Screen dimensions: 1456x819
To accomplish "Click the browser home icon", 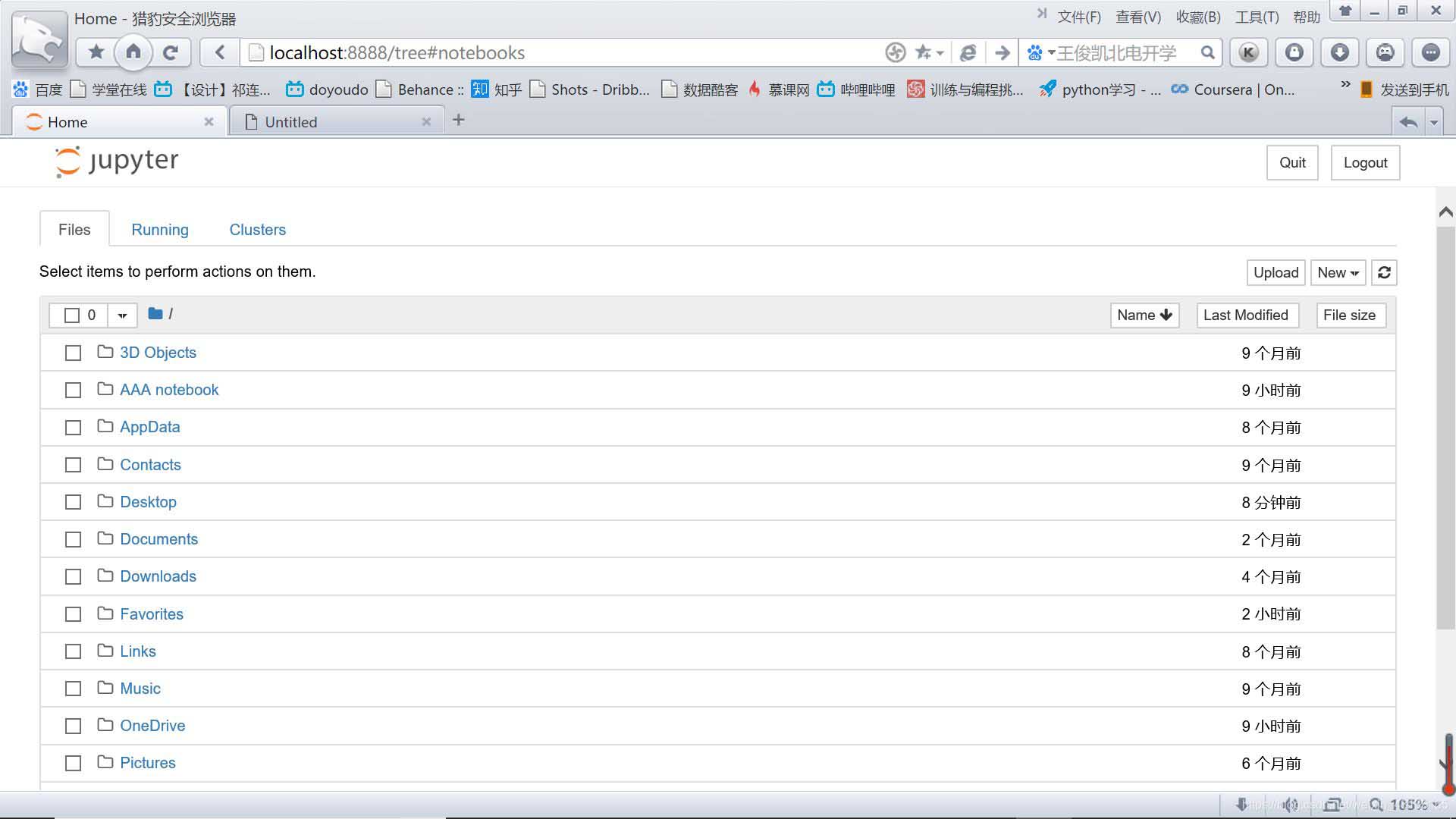I will tap(133, 52).
